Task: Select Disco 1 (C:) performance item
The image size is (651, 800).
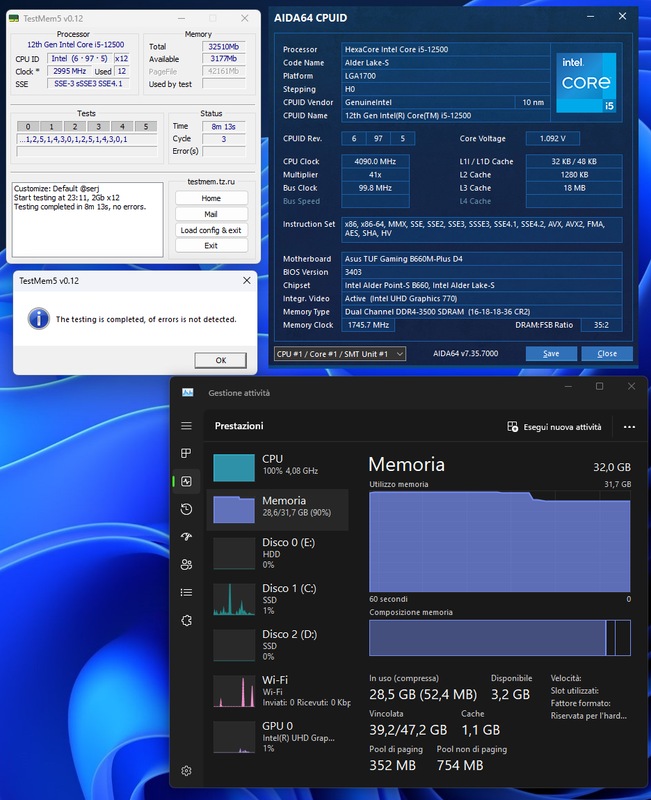Action: pyautogui.click(x=278, y=599)
